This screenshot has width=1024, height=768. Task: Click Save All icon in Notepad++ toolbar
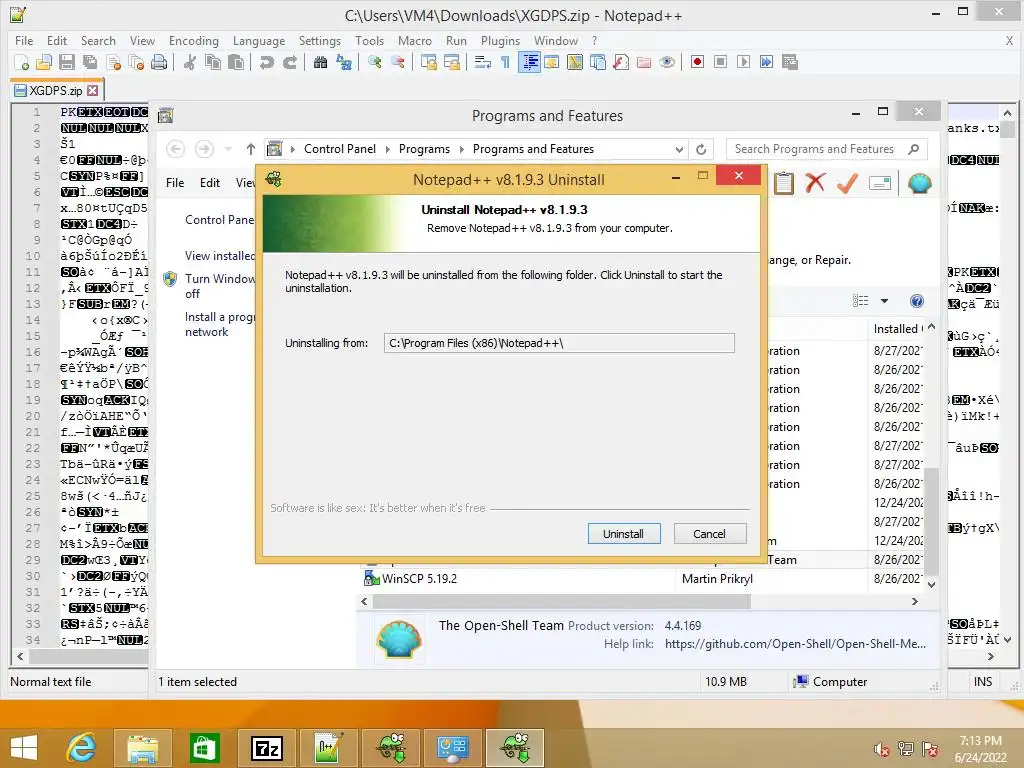click(x=90, y=62)
